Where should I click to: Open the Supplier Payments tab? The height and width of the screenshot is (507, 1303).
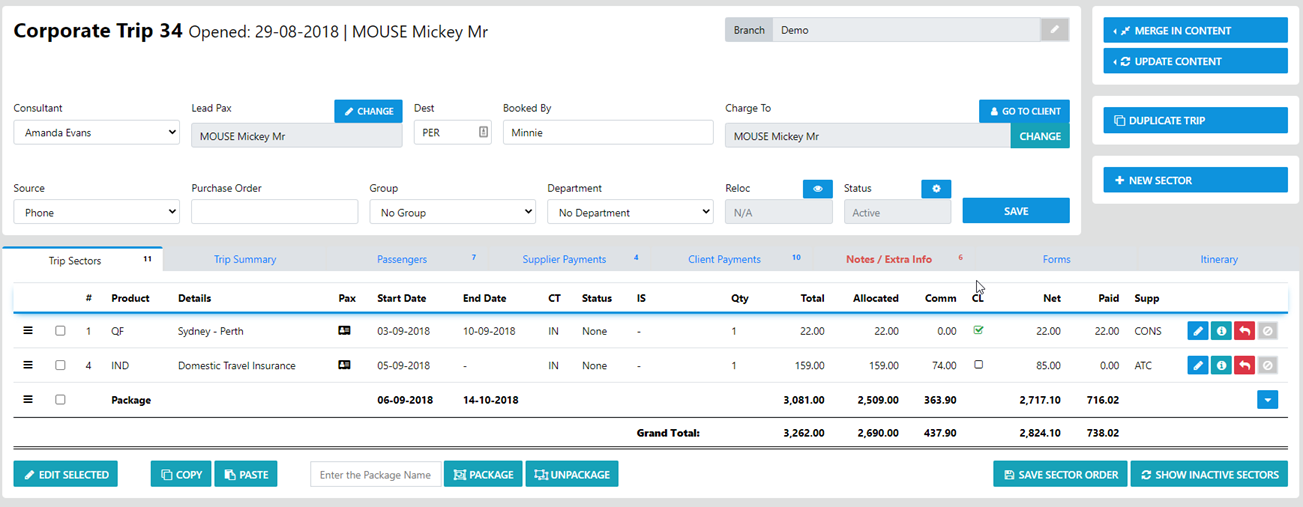(x=564, y=259)
